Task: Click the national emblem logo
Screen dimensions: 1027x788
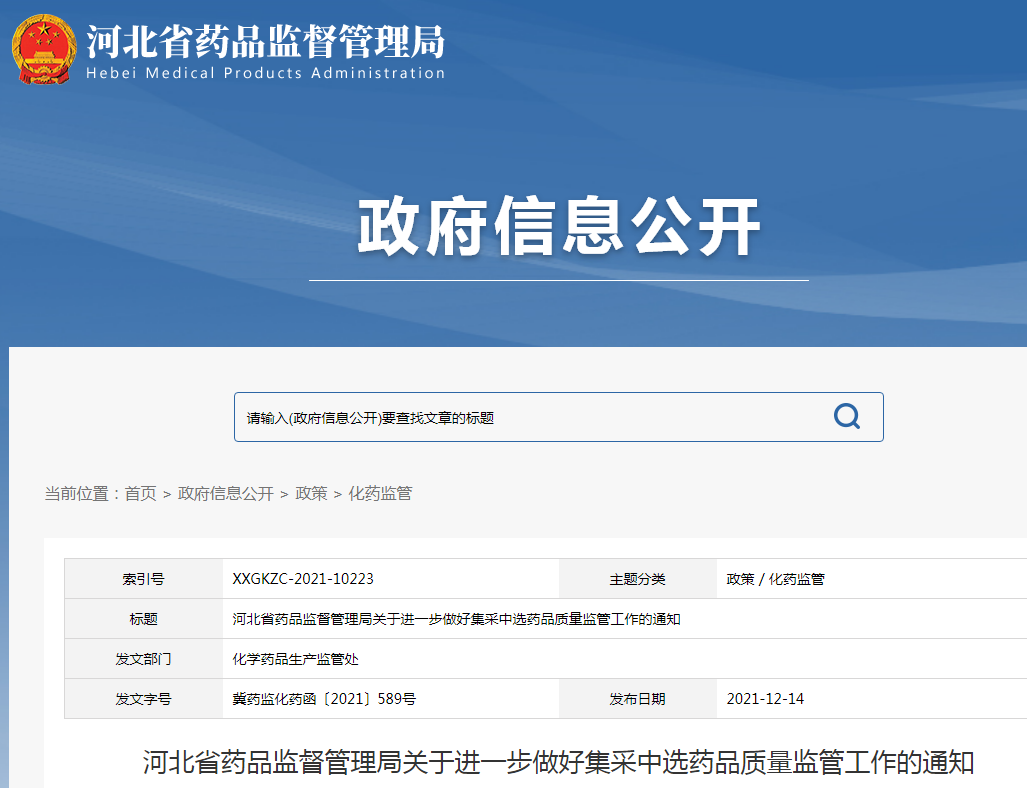Action: point(44,49)
